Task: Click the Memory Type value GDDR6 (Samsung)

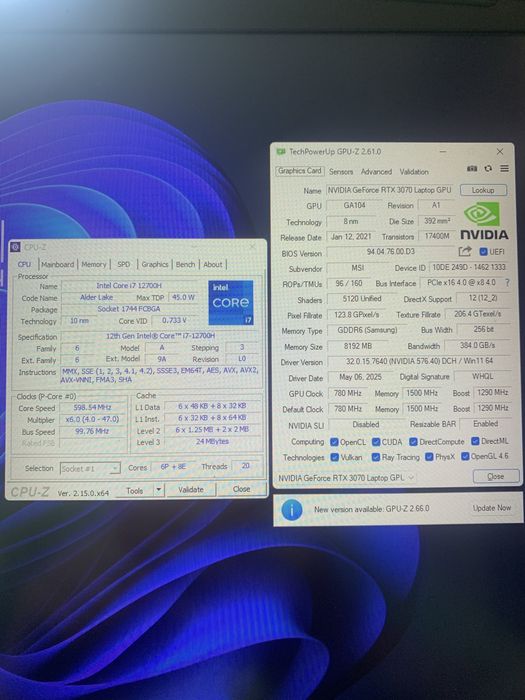Action: coord(367,330)
